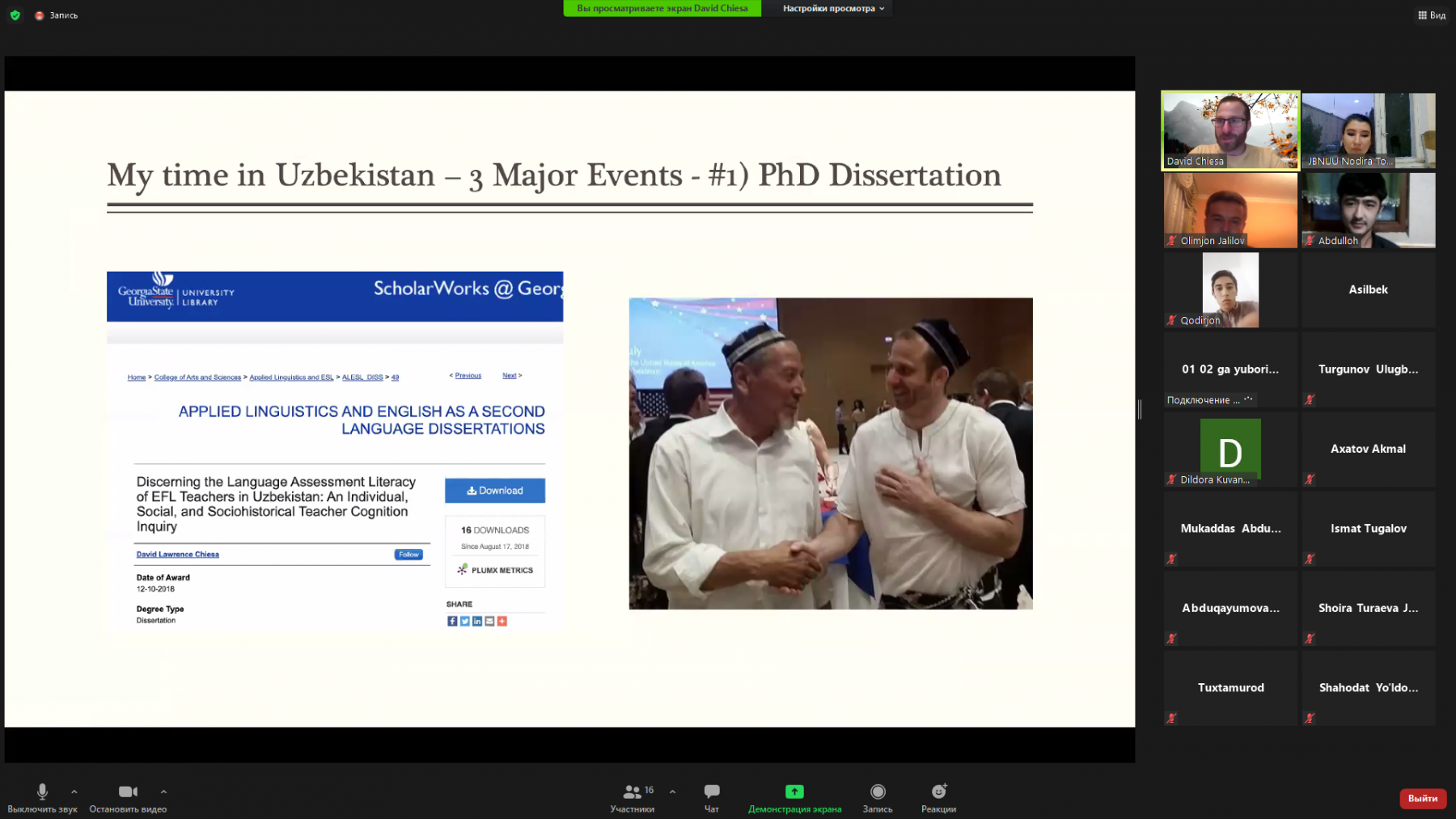Click the green encryption shield icon
Screen dimensions: 1456x819
coord(15,15)
